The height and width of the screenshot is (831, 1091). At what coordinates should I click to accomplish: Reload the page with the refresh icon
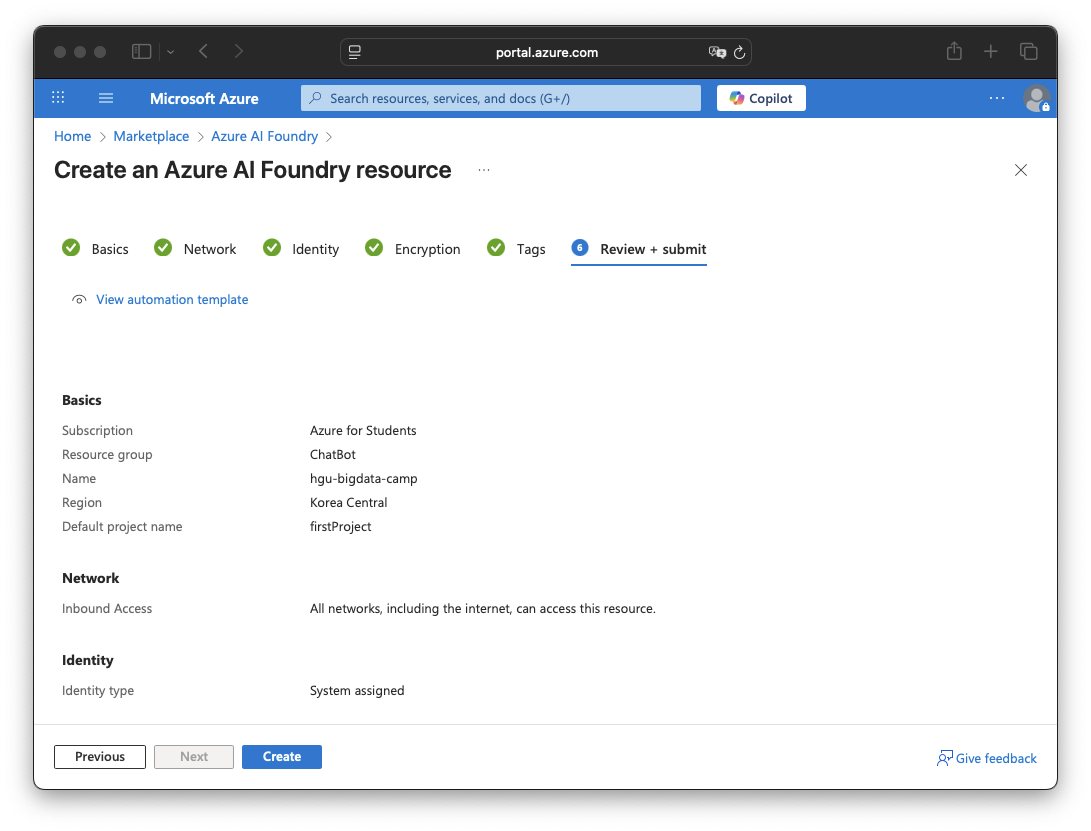click(740, 52)
